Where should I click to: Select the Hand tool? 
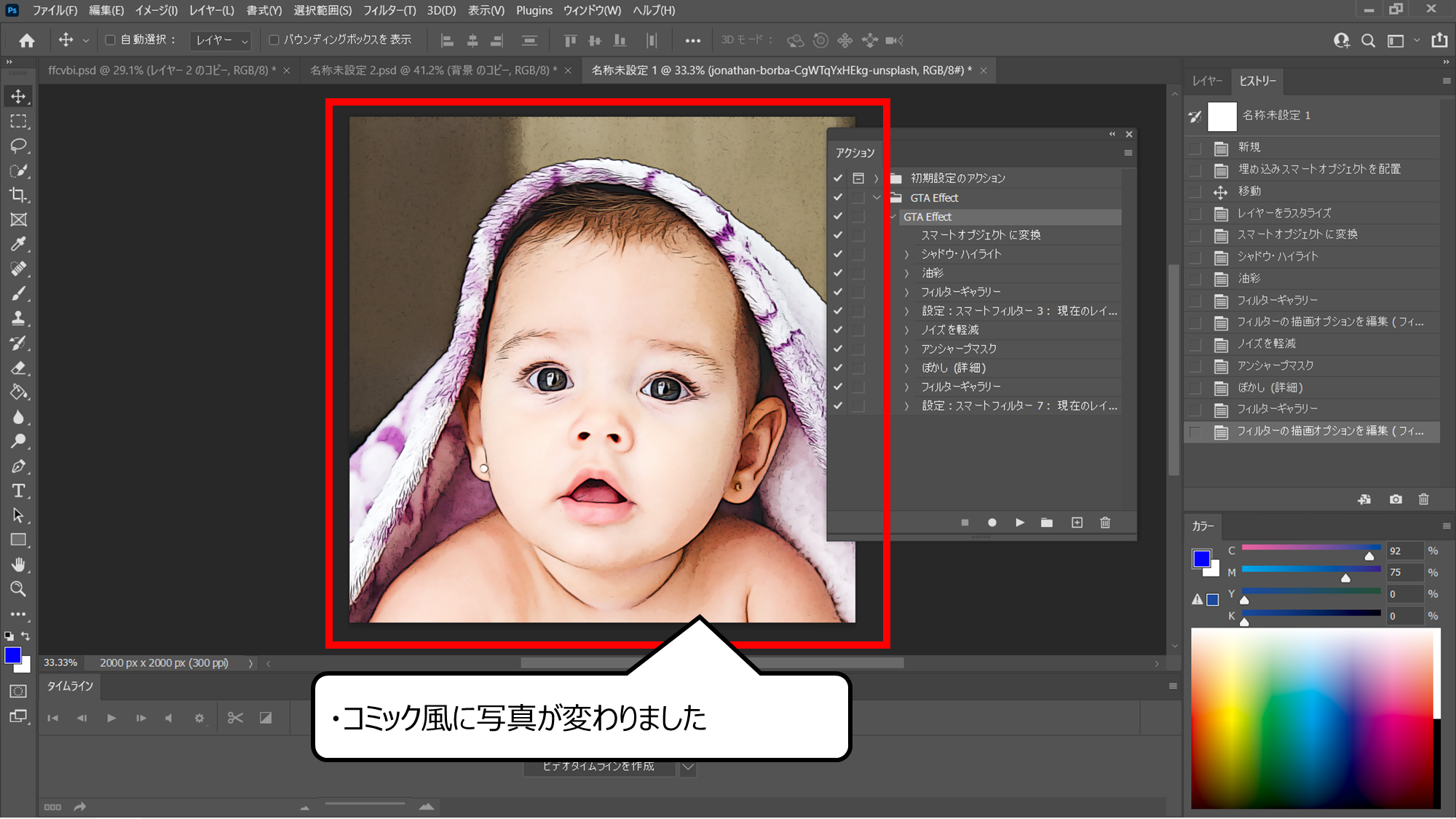pos(18,565)
